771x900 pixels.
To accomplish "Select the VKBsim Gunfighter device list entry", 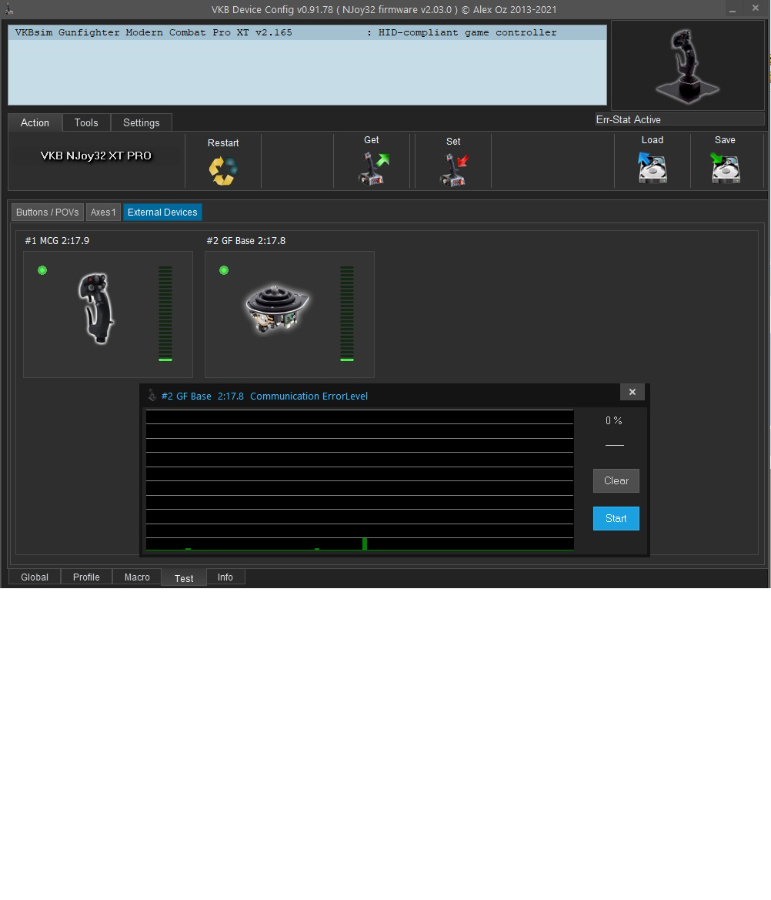I will [307, 33].
